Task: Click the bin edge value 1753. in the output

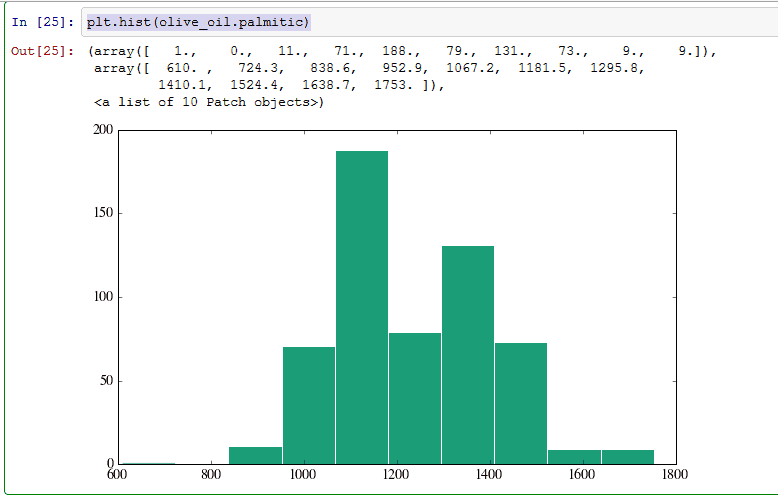Action: [393, 85]
